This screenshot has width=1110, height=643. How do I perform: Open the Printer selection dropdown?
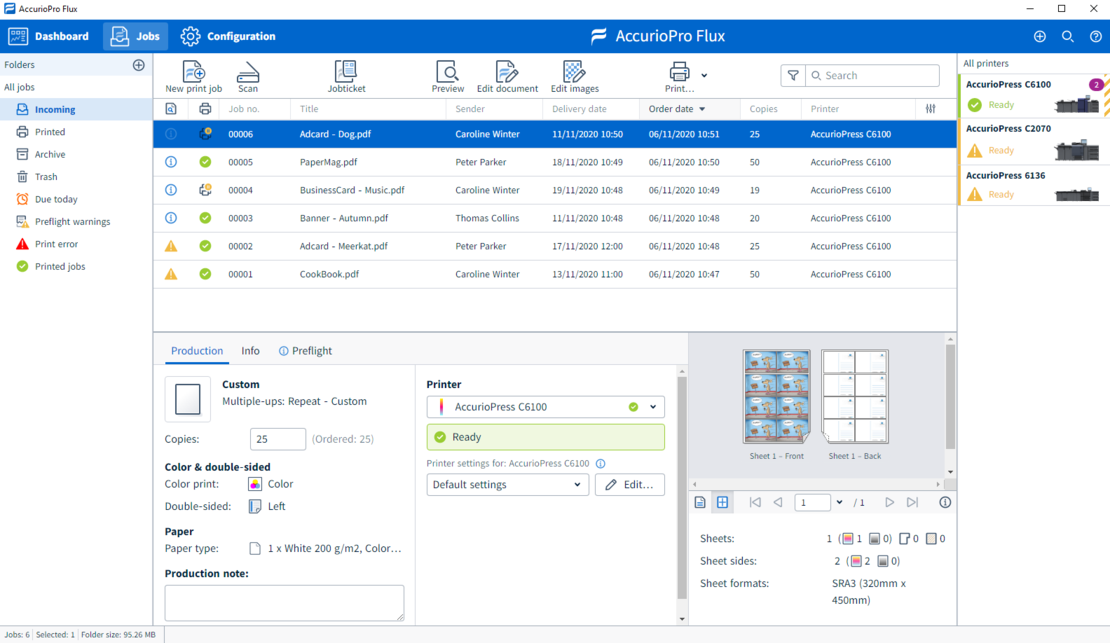545,407
